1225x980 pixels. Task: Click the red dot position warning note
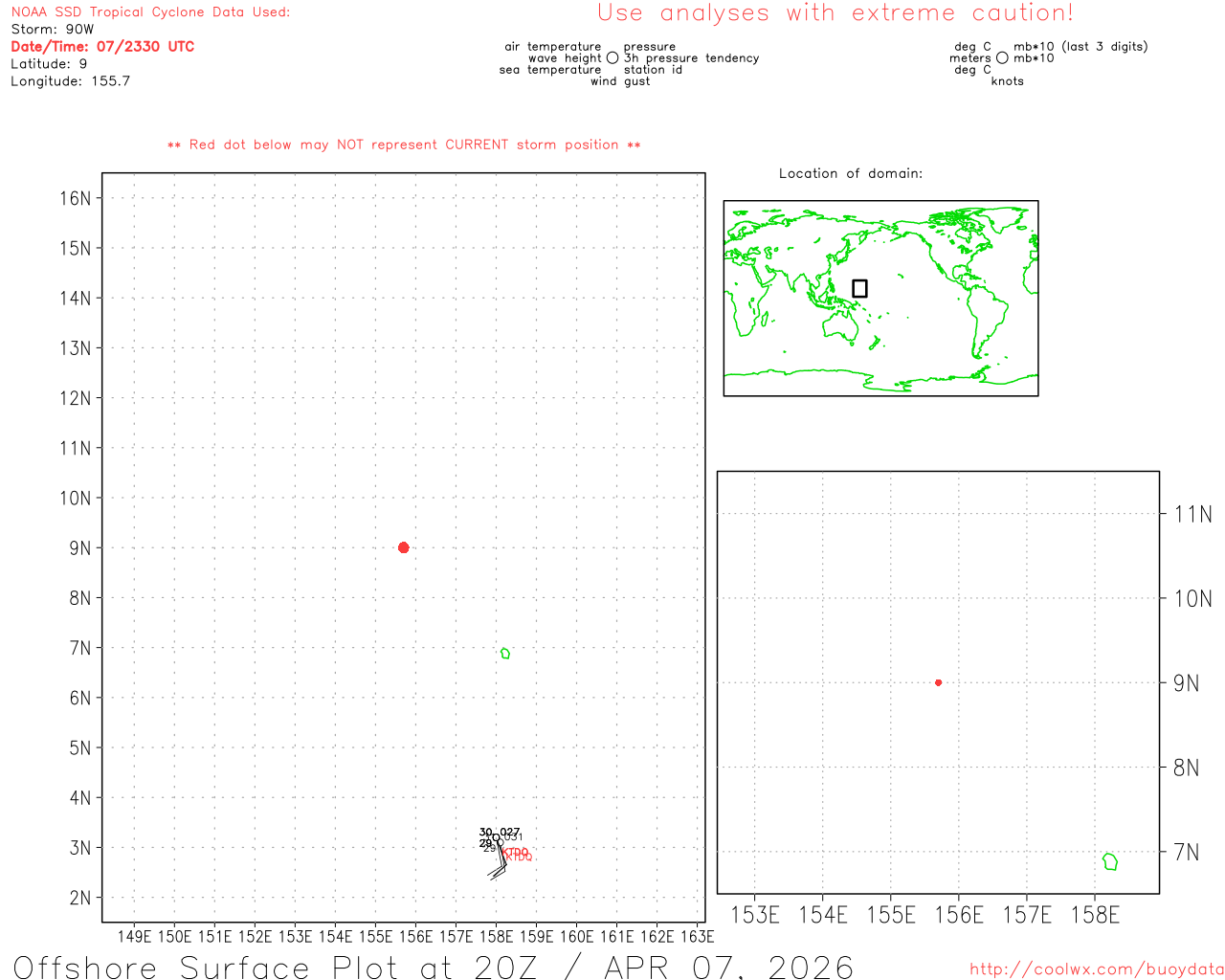(404, 145)
